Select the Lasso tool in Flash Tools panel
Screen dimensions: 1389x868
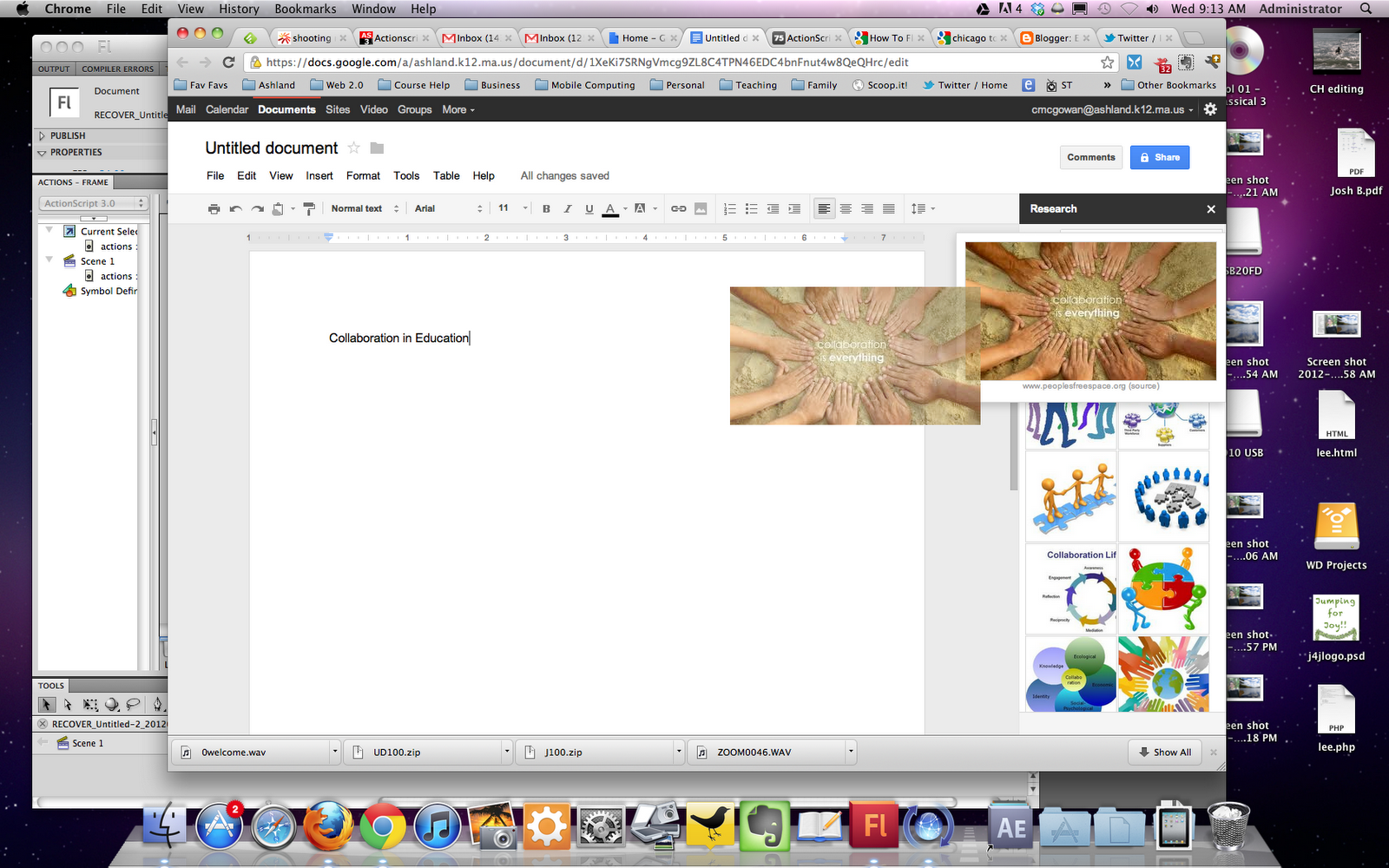134,704
